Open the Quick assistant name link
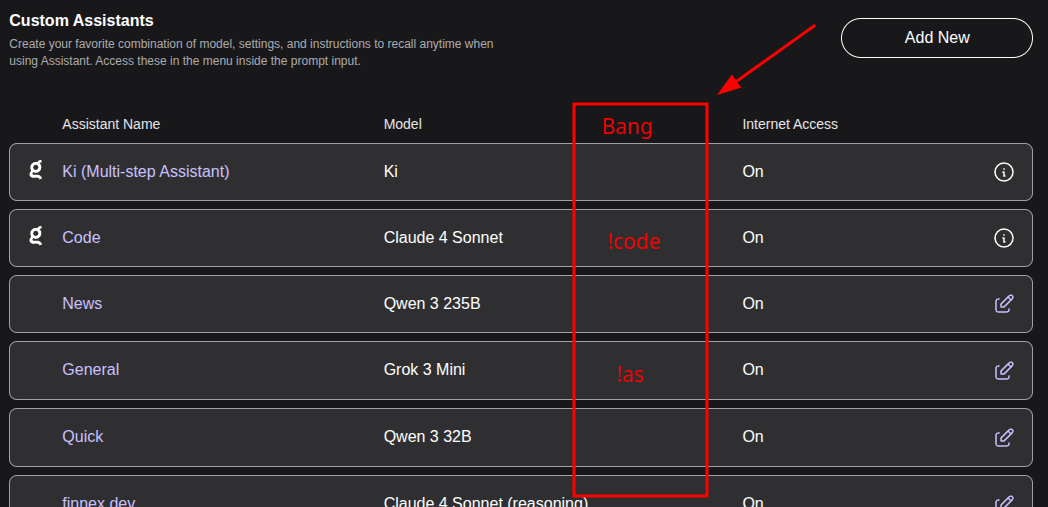 [83, 437]
